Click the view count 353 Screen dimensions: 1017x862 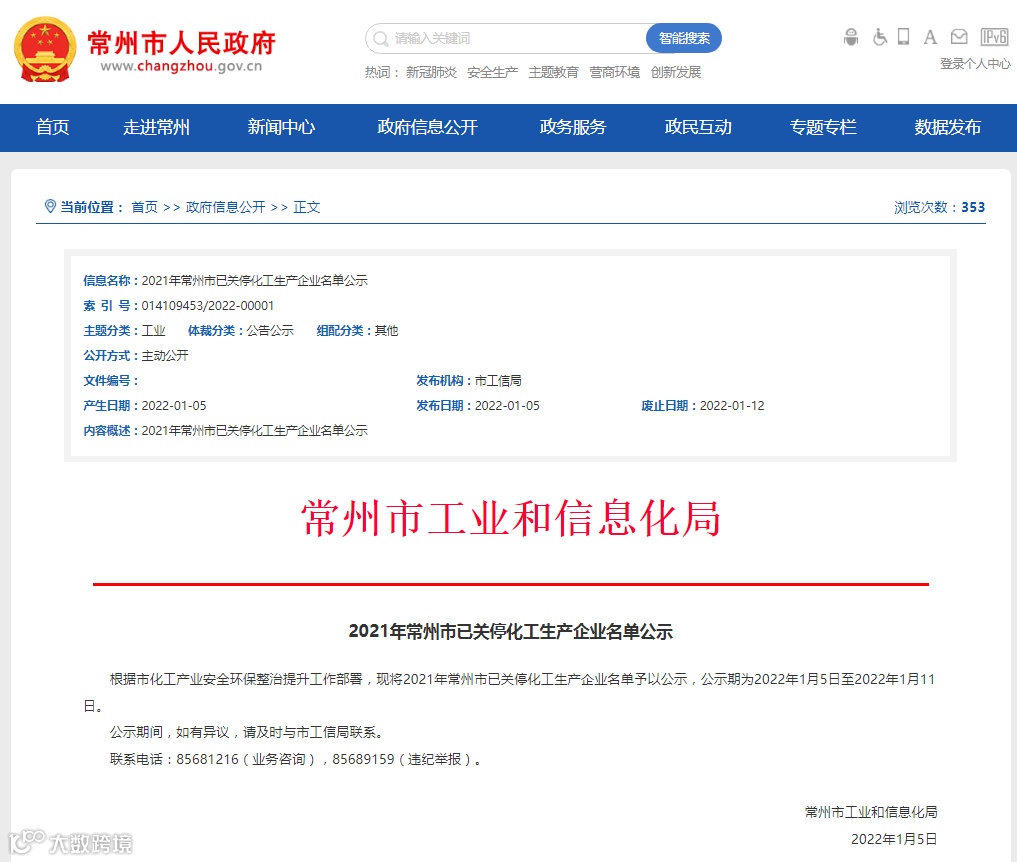coord(973,207)
